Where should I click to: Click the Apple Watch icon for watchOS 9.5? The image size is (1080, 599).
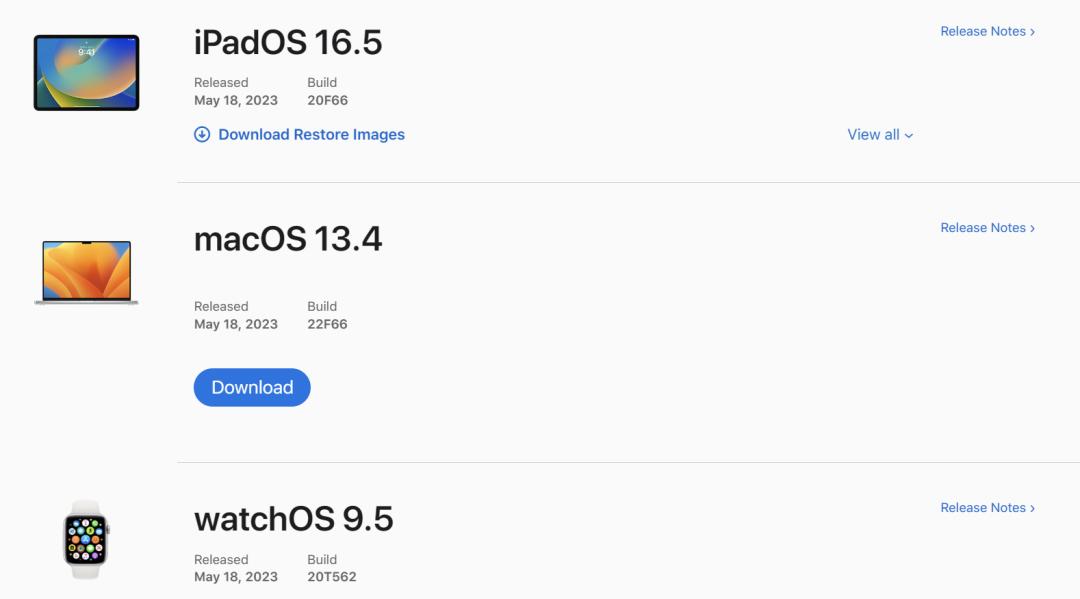click(84, 541)
